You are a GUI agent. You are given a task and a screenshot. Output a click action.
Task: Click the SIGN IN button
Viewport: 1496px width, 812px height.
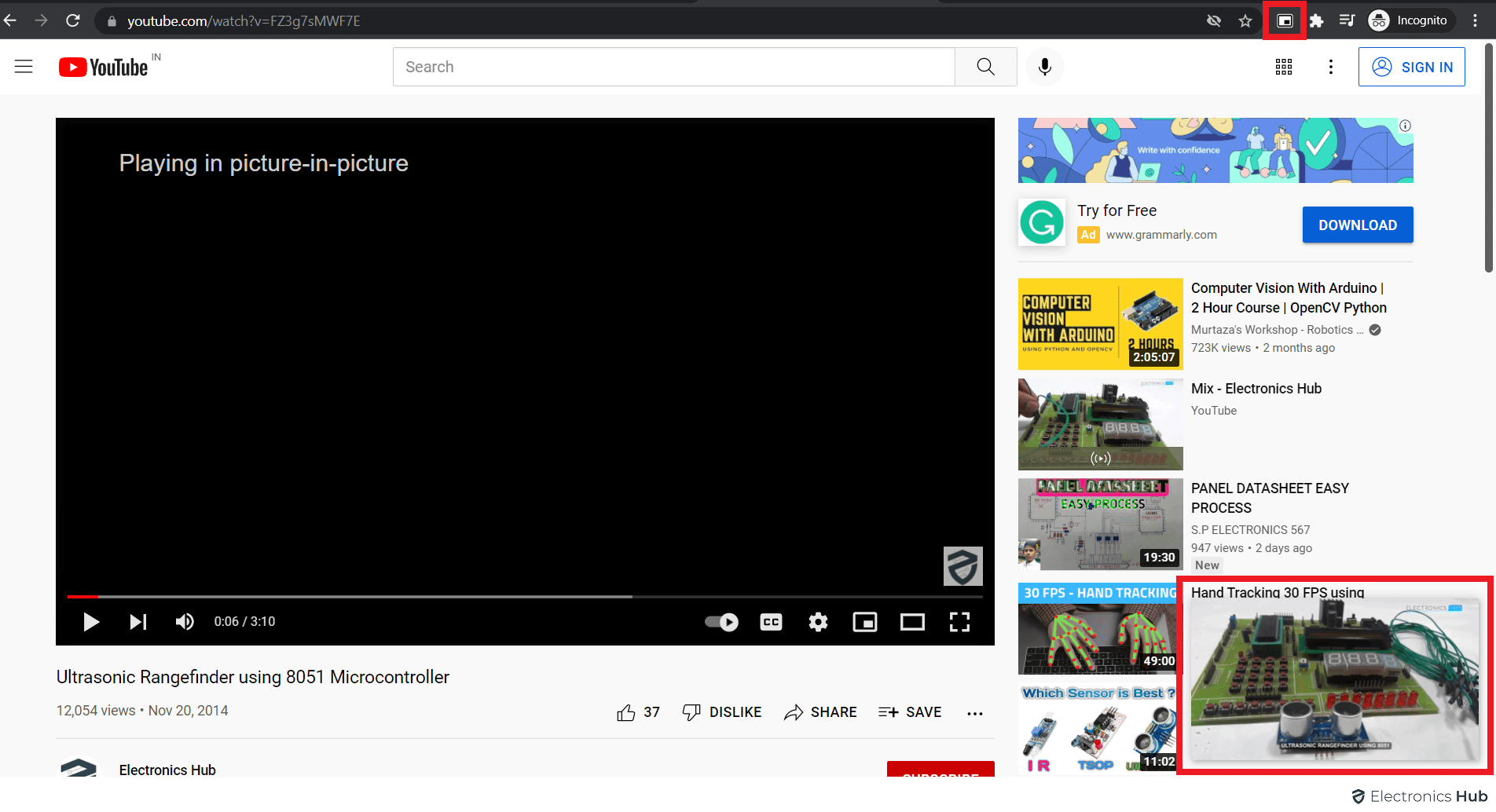(x=1411, y=67)
